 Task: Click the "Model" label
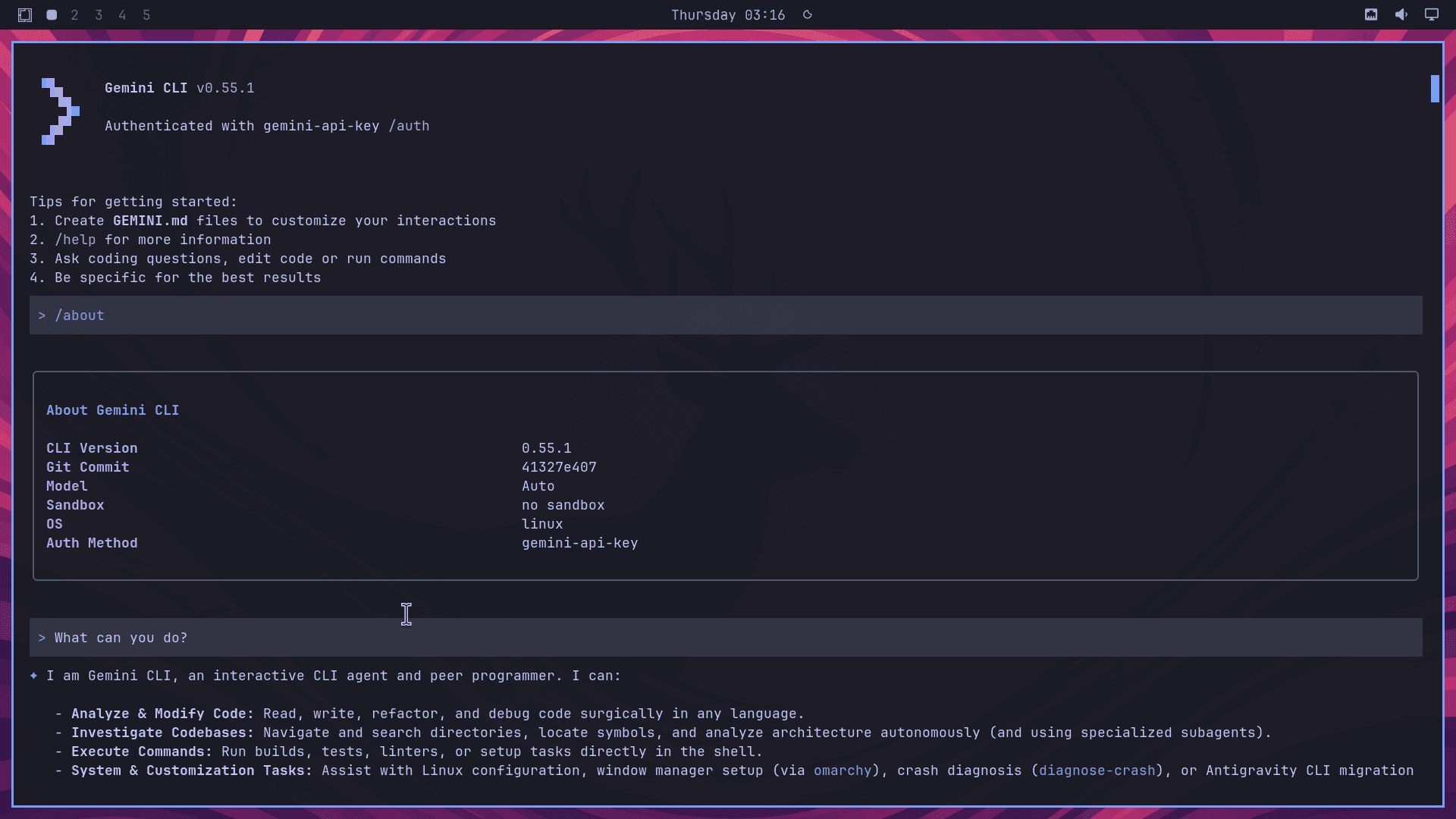[67, 486]
